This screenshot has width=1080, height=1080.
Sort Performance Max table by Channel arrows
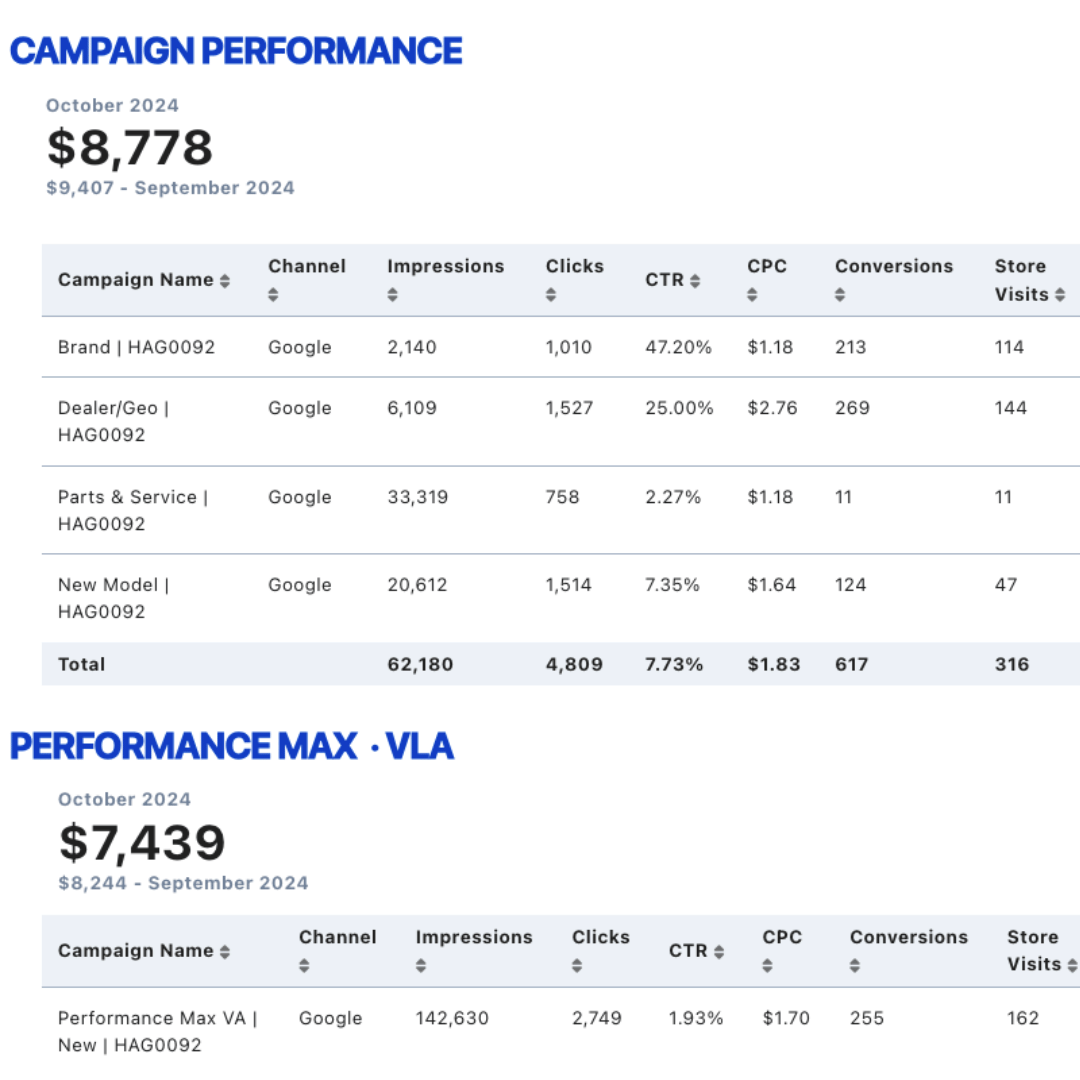tap(304, 966)
